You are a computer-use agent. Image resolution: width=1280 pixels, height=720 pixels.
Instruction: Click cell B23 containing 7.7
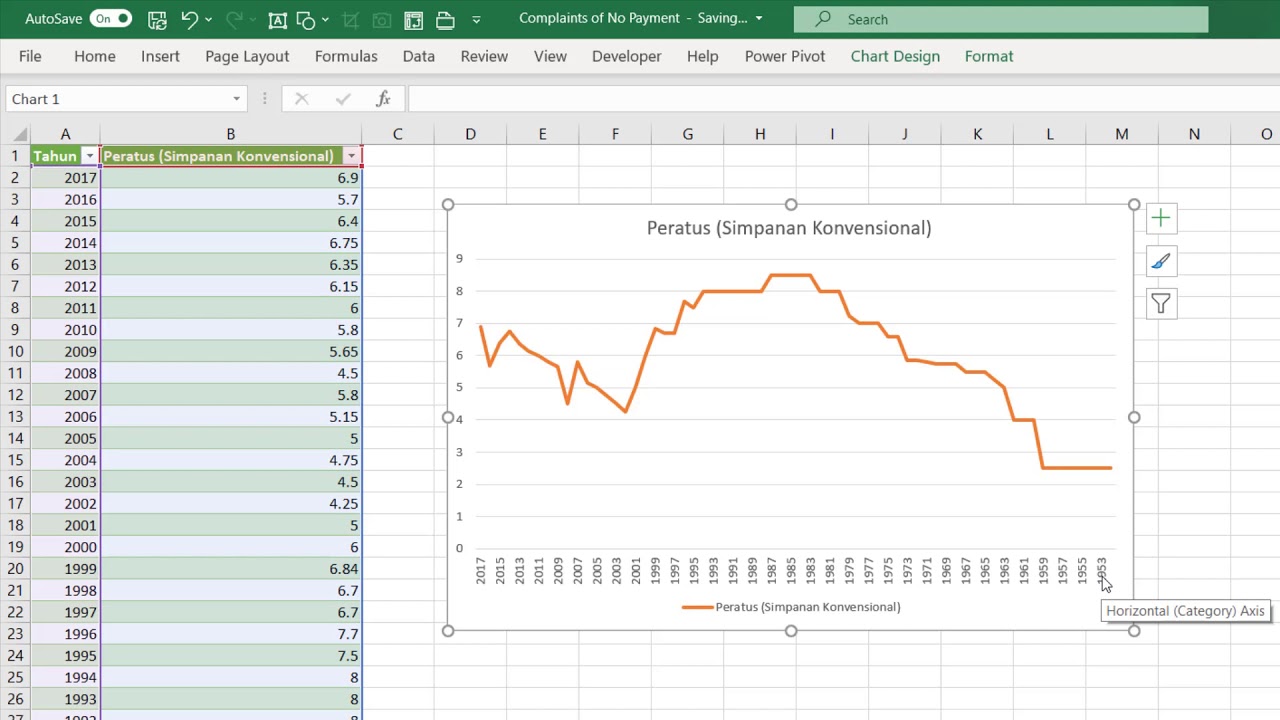(x=230, y=634)
